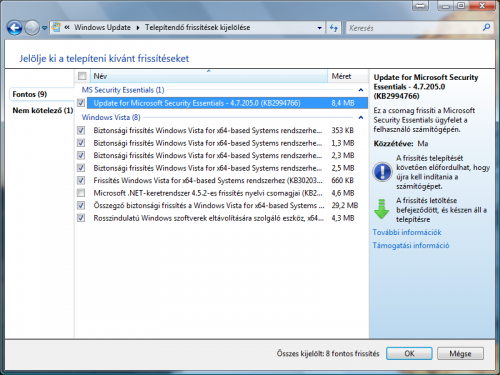Select the Update for Microsoft Security Essentials row
Screen dimensions: 500x375
[x=227, y=103]
